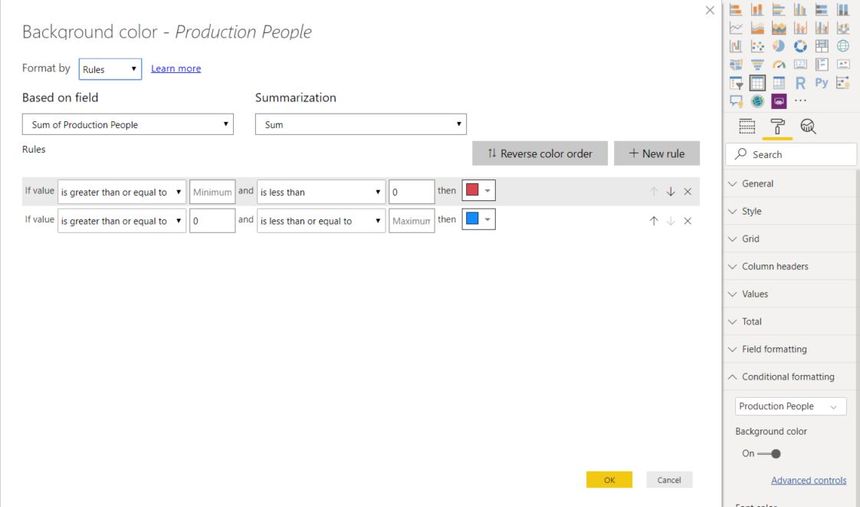Delete the first rule with red color
The width and height of the screenshot is (860, 507).
coord(687,191)
